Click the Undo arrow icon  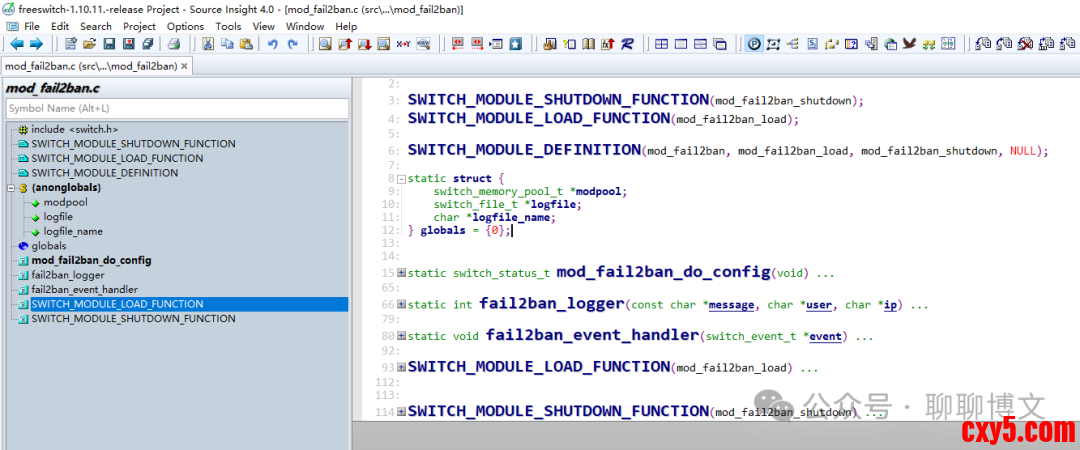[272, 44]
